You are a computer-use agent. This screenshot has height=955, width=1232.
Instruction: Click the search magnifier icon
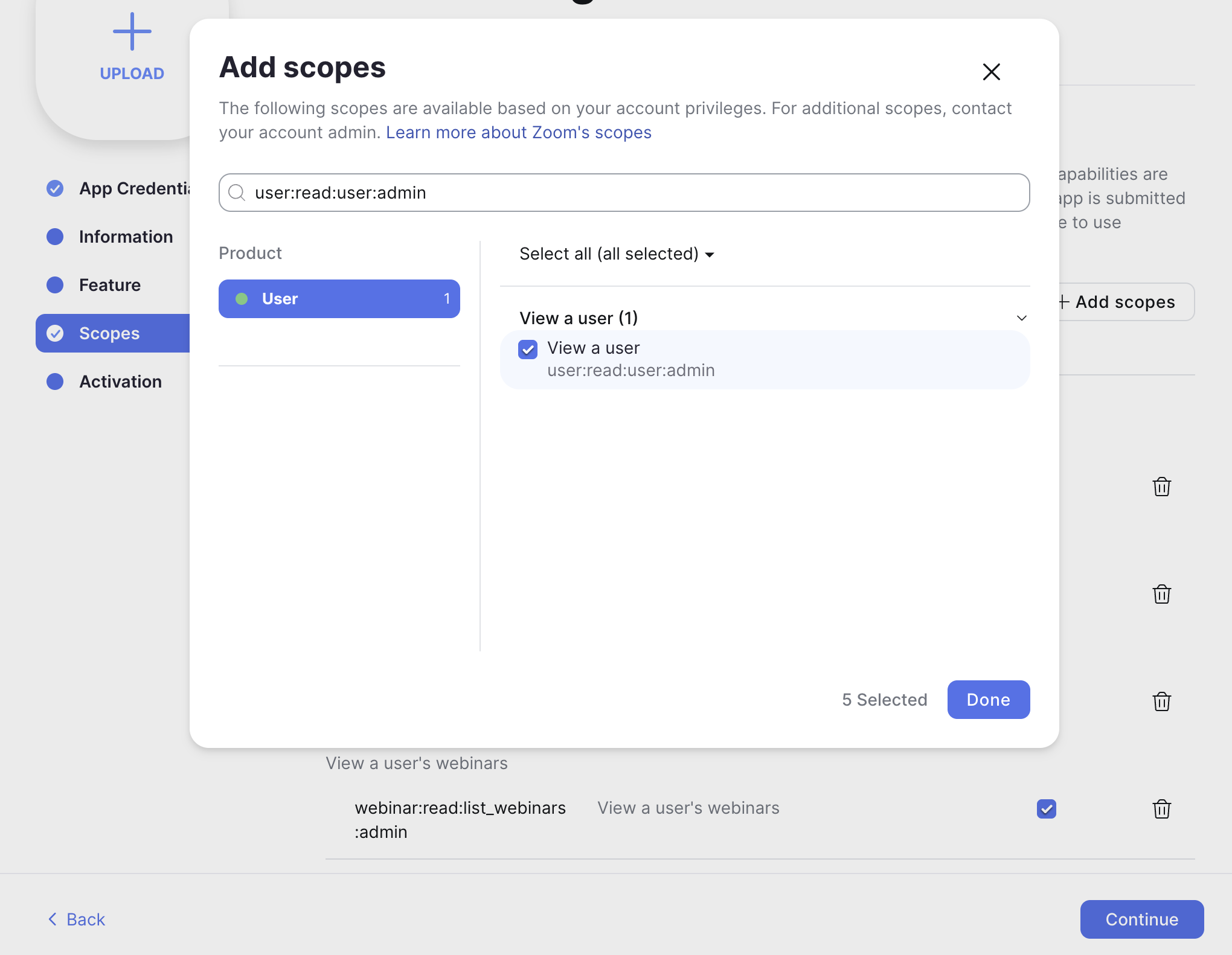[237, 193]
